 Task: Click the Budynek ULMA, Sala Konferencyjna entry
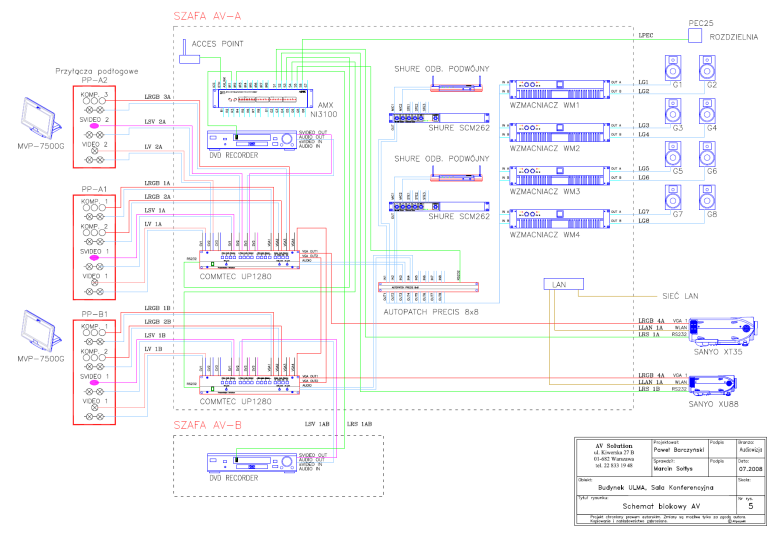[x=655, y=487]
